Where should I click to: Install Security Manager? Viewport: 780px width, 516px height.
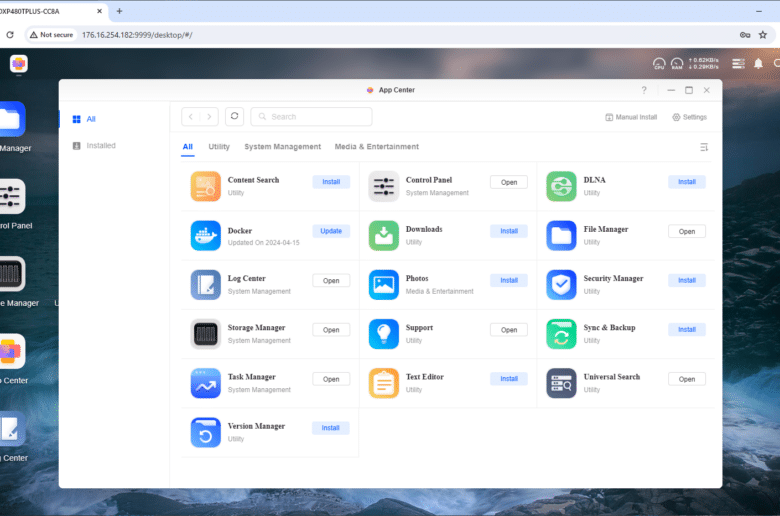click(x=686, y=280)
